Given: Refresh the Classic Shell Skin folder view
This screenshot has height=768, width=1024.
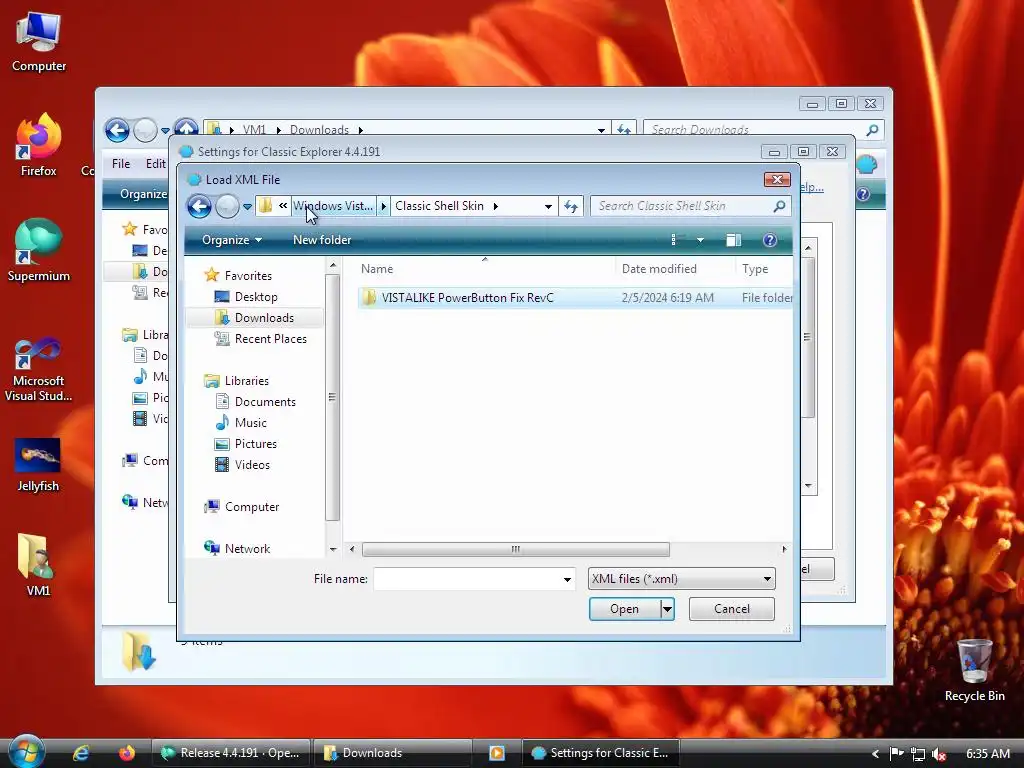Looking at the screenshot, I should pyautogui.click(x=571, y=206).
